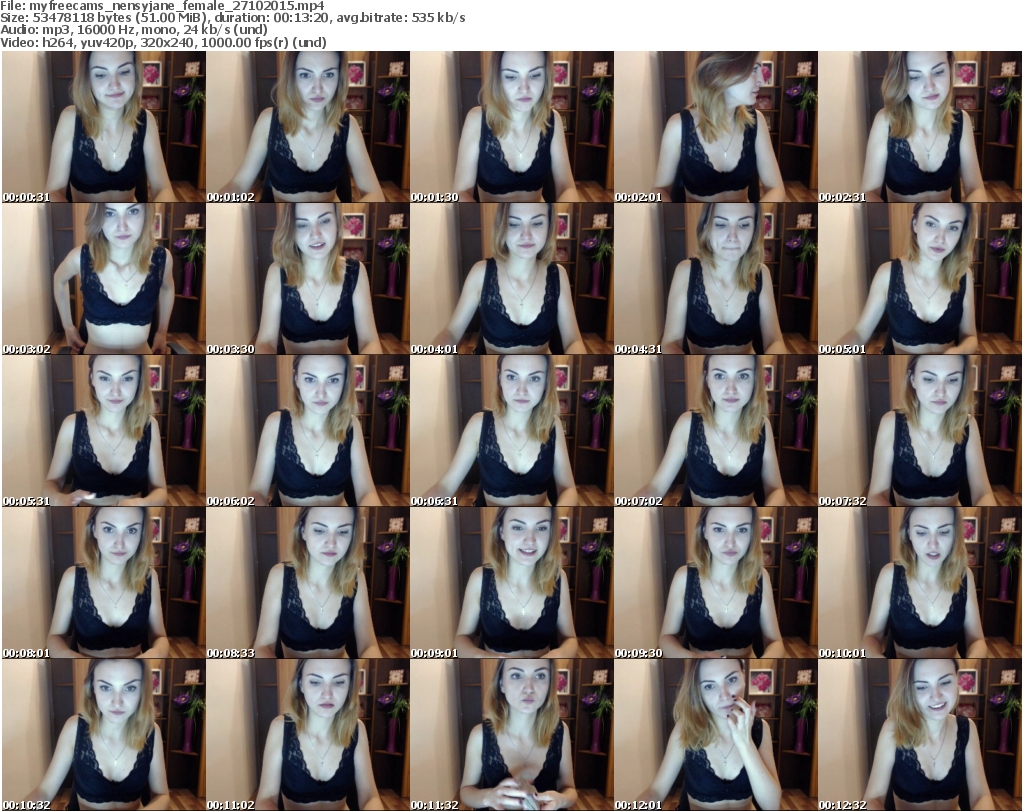Select the thumbnail stamped 00:08:33

pos(308,583)
